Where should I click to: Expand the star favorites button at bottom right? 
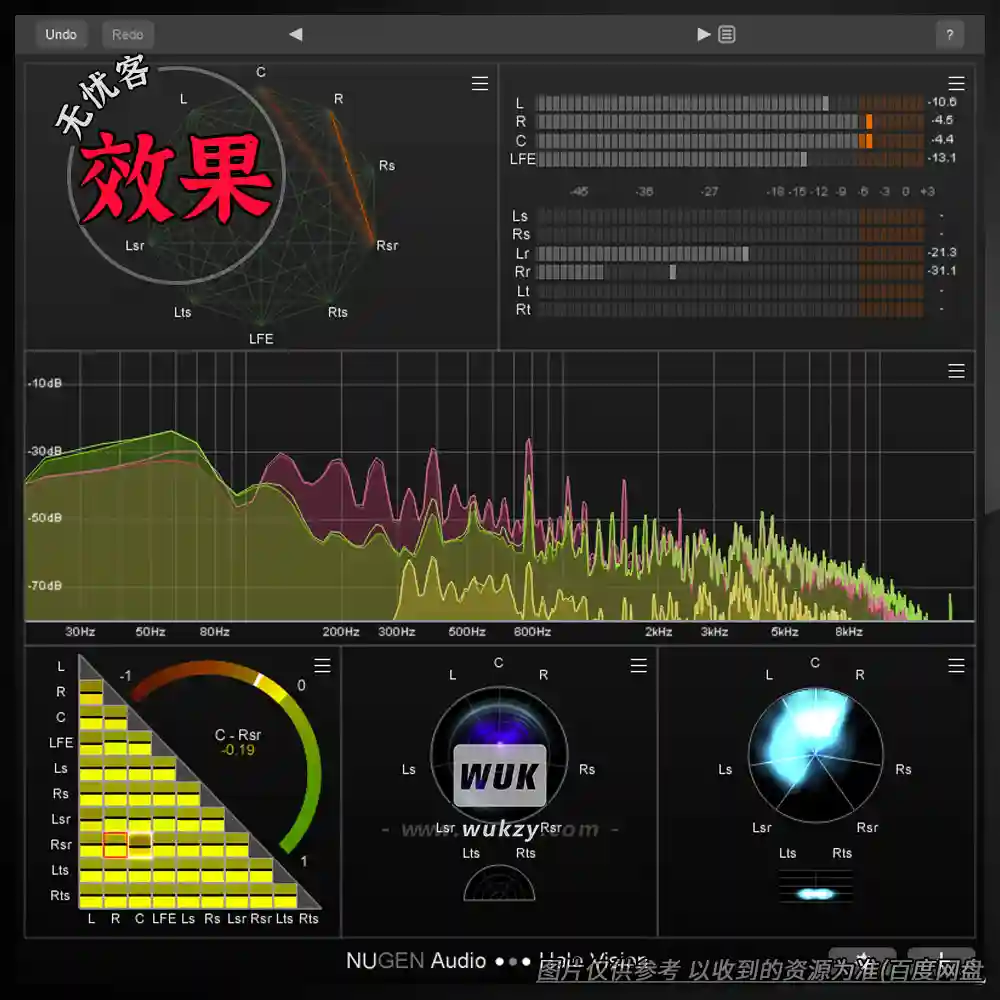click(862, 957)
